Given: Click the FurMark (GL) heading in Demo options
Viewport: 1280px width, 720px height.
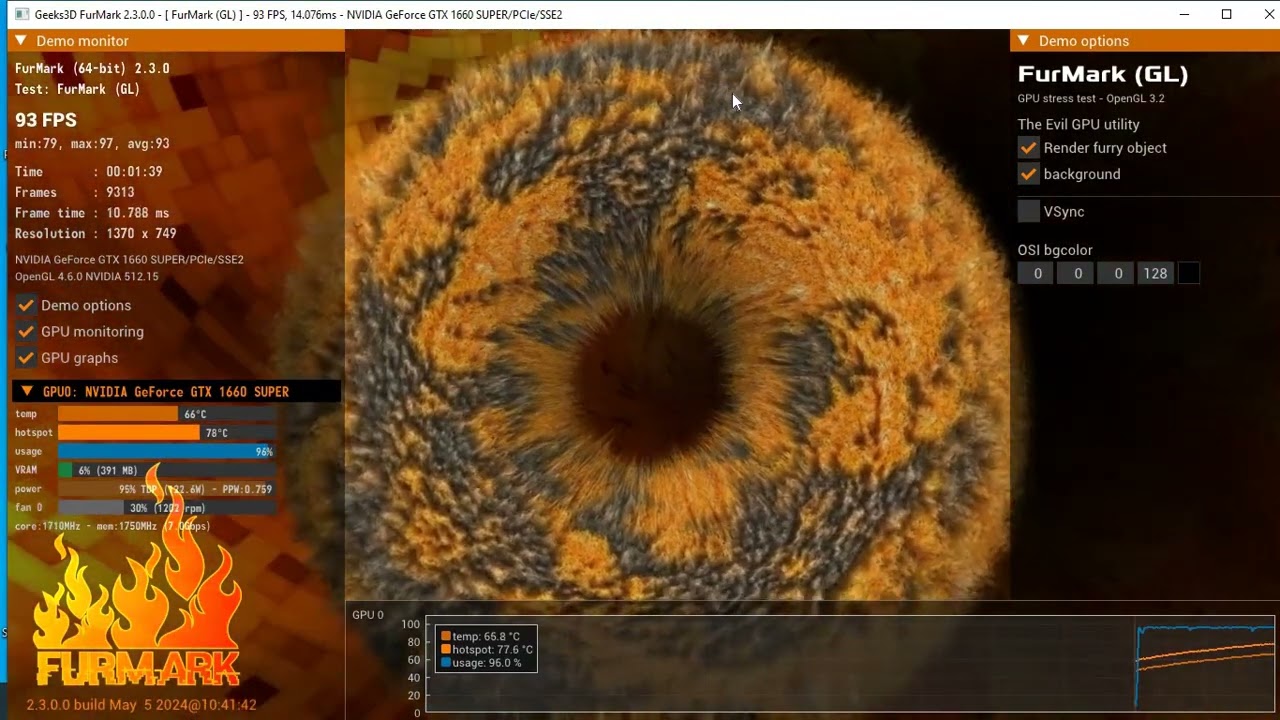Looking at the screenshot, I should coord(1103,74).
